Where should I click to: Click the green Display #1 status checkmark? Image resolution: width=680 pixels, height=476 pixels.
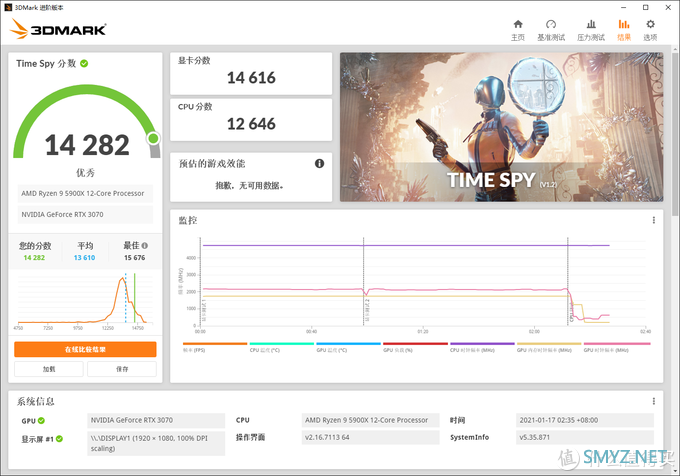tap(59, 439)
